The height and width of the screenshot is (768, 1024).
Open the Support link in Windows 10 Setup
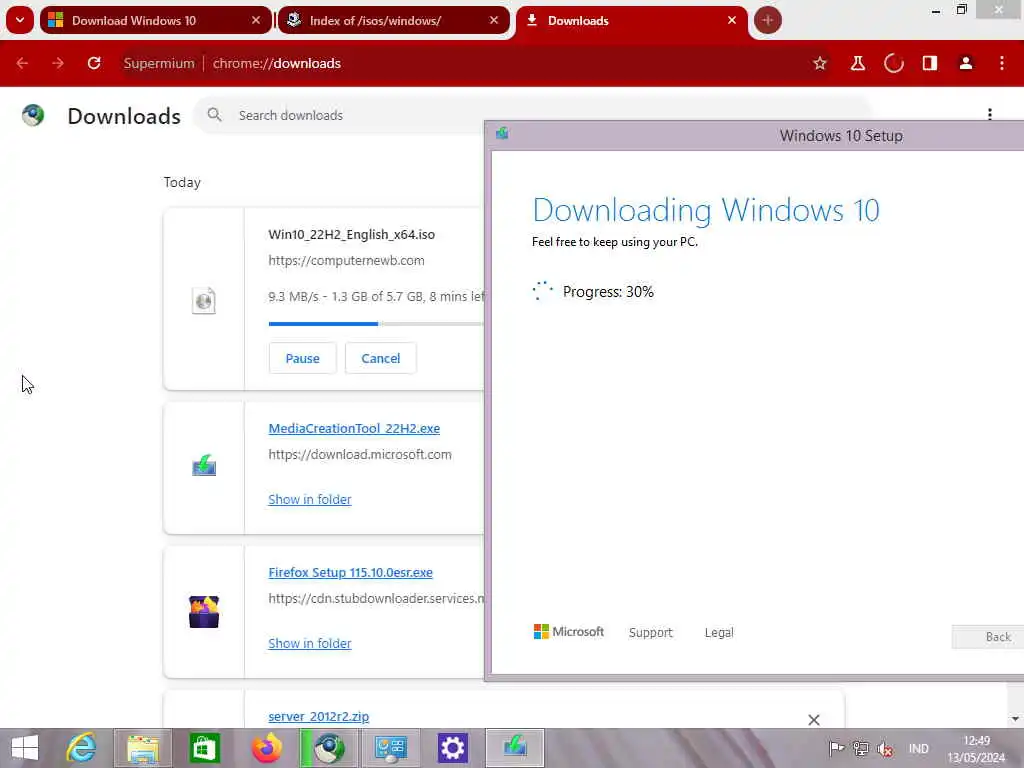[650, 633]
